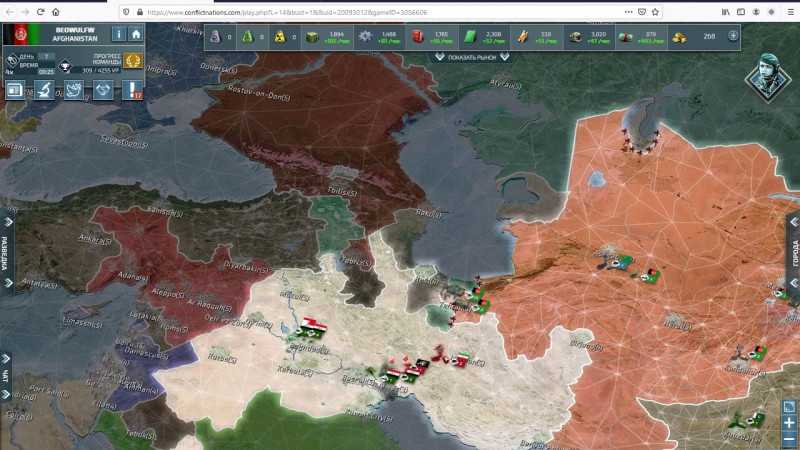
Task: Click the map layer button above zoom plus
Action: 789,407
